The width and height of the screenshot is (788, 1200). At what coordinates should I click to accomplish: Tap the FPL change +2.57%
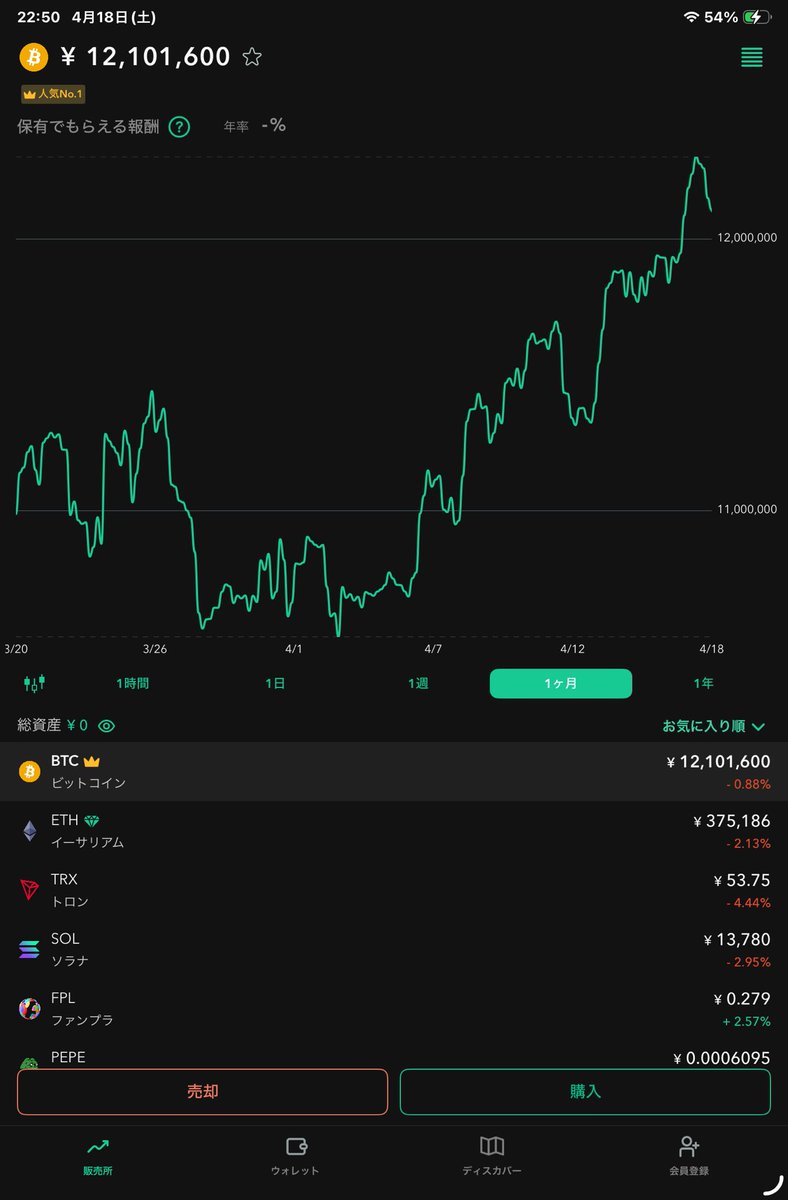[x=748, y=1021]
